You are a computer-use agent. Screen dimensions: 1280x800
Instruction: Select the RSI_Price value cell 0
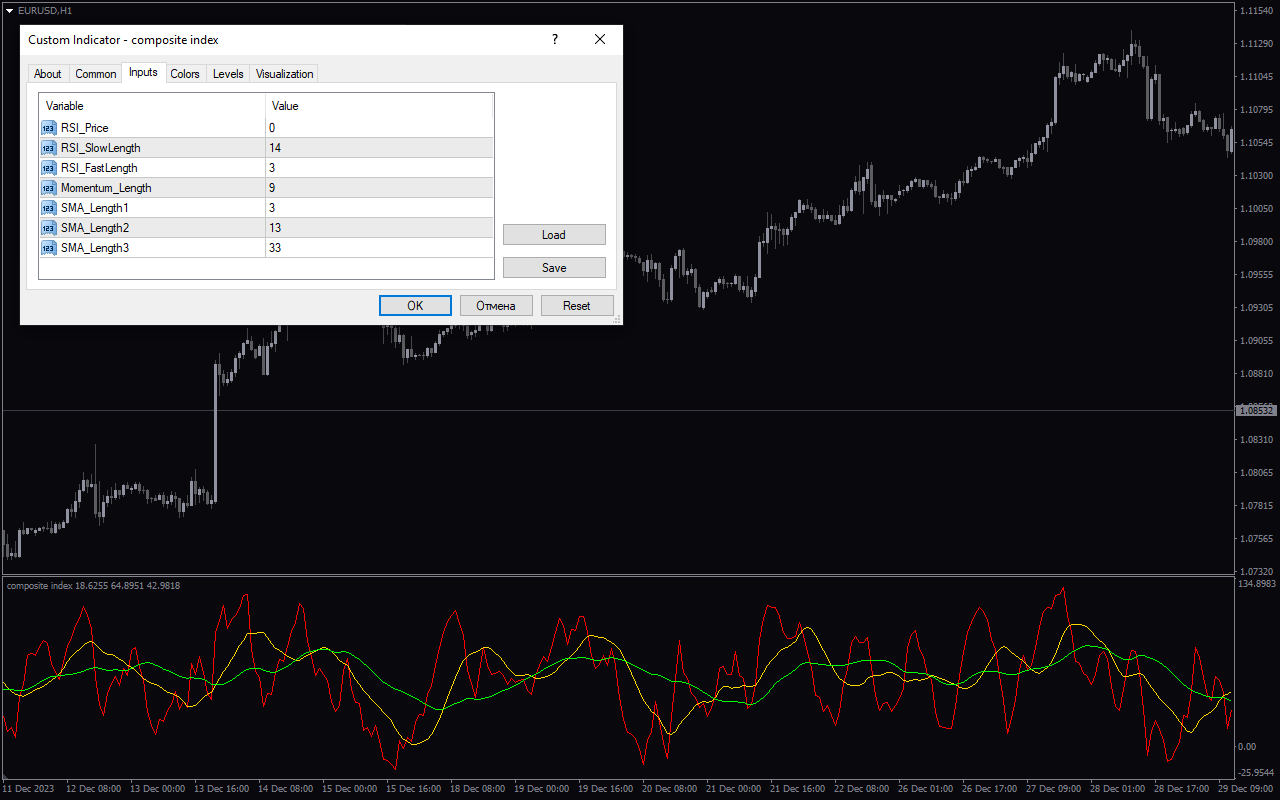(379, 128)
